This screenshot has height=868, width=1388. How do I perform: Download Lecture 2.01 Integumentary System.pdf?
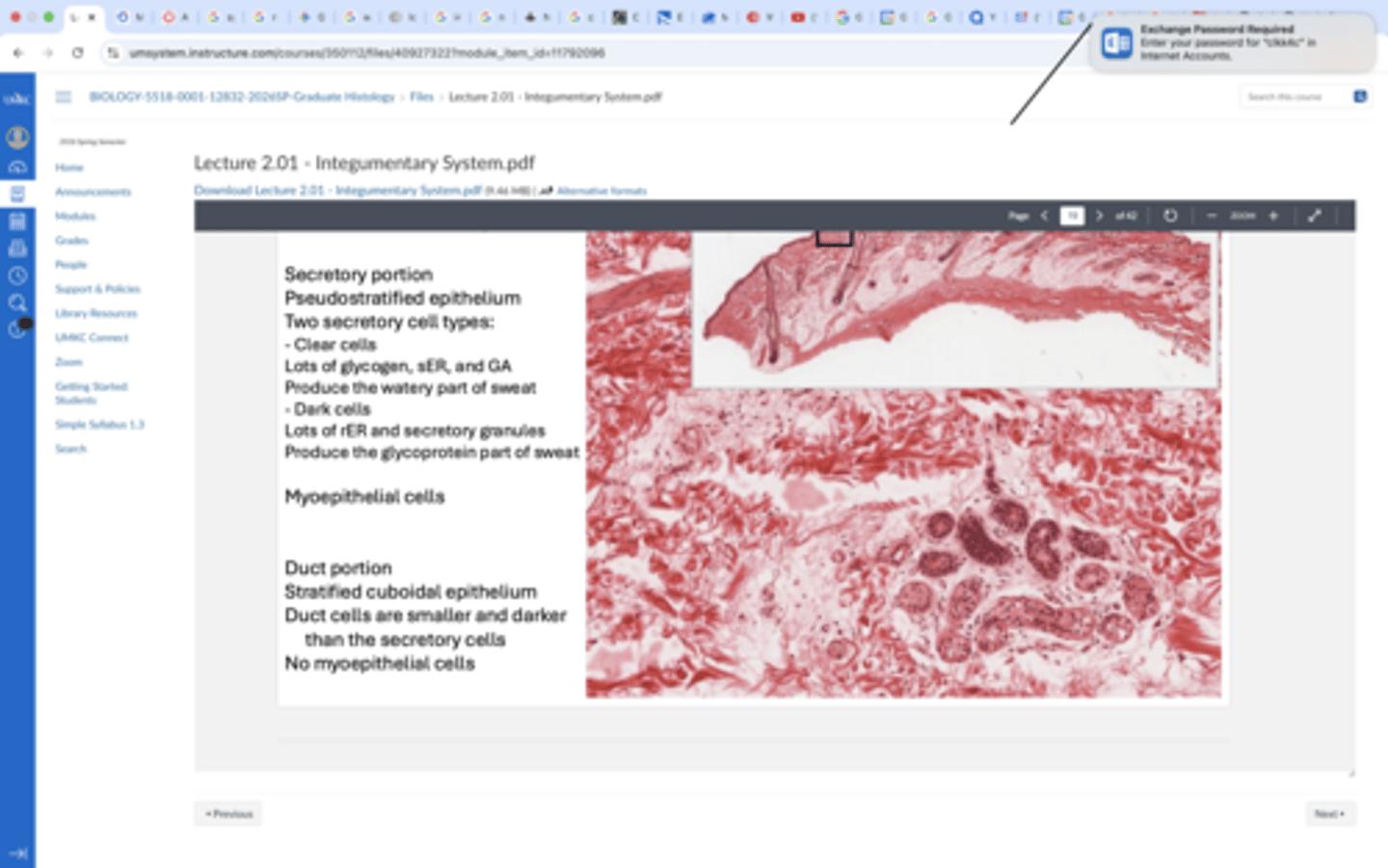point(337,190)
